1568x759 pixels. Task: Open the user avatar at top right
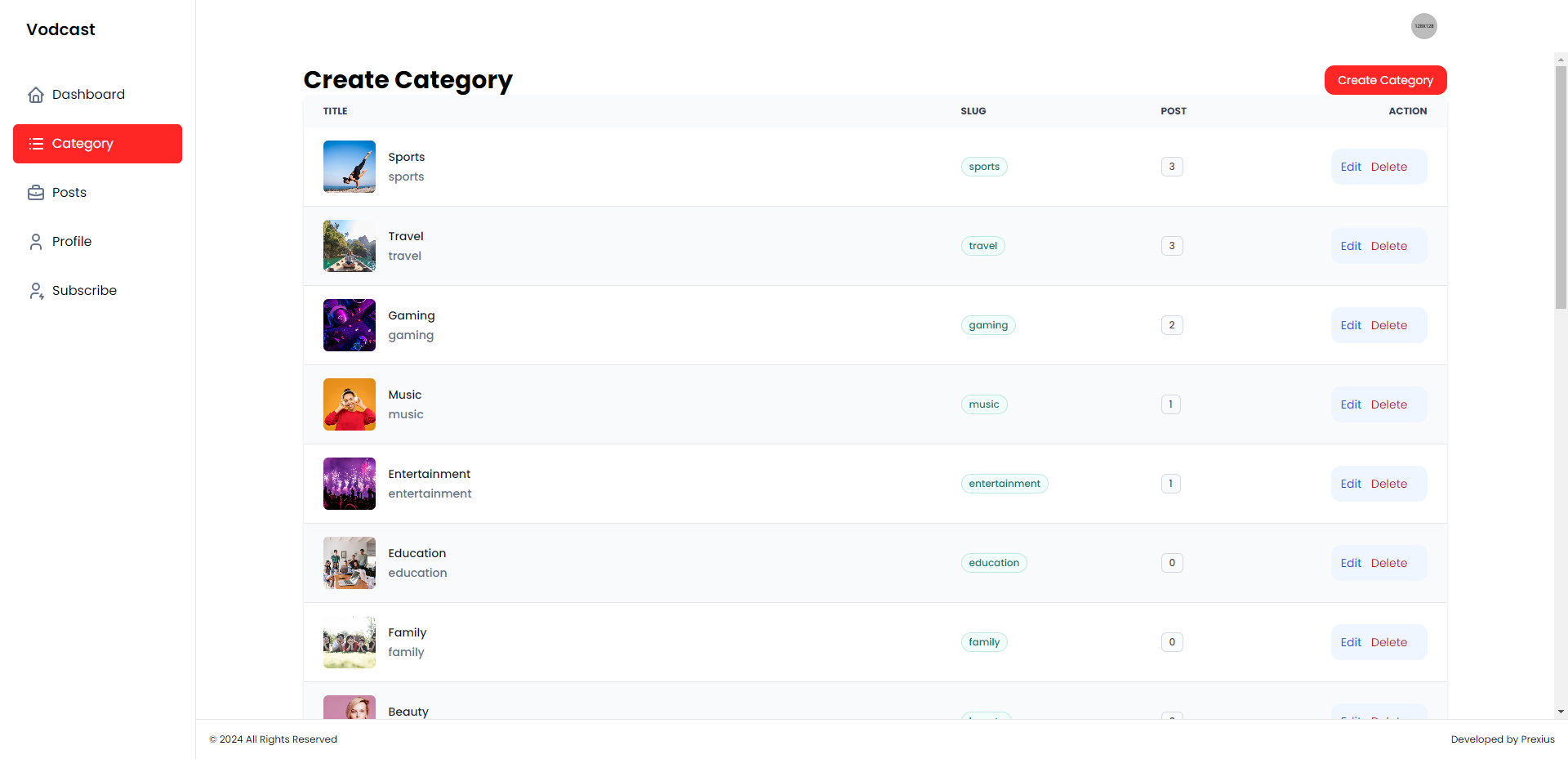tap(1423, 26)
